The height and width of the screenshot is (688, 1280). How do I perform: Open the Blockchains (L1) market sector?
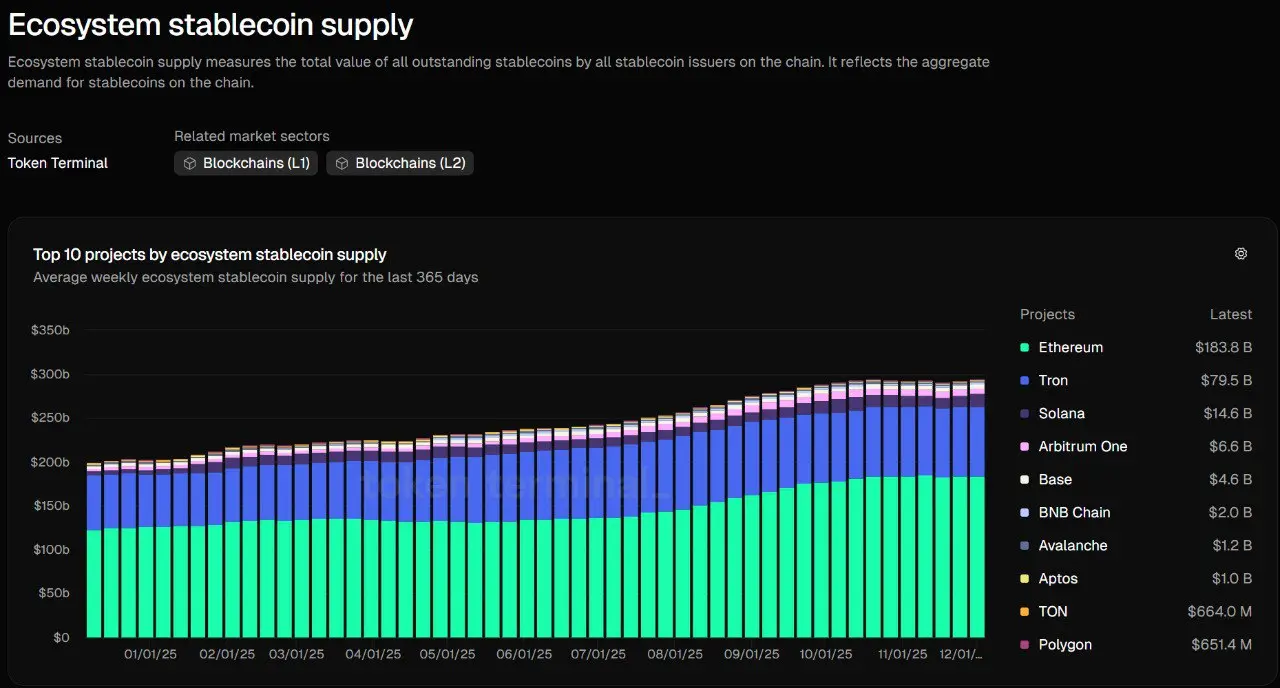pos(245,163)
